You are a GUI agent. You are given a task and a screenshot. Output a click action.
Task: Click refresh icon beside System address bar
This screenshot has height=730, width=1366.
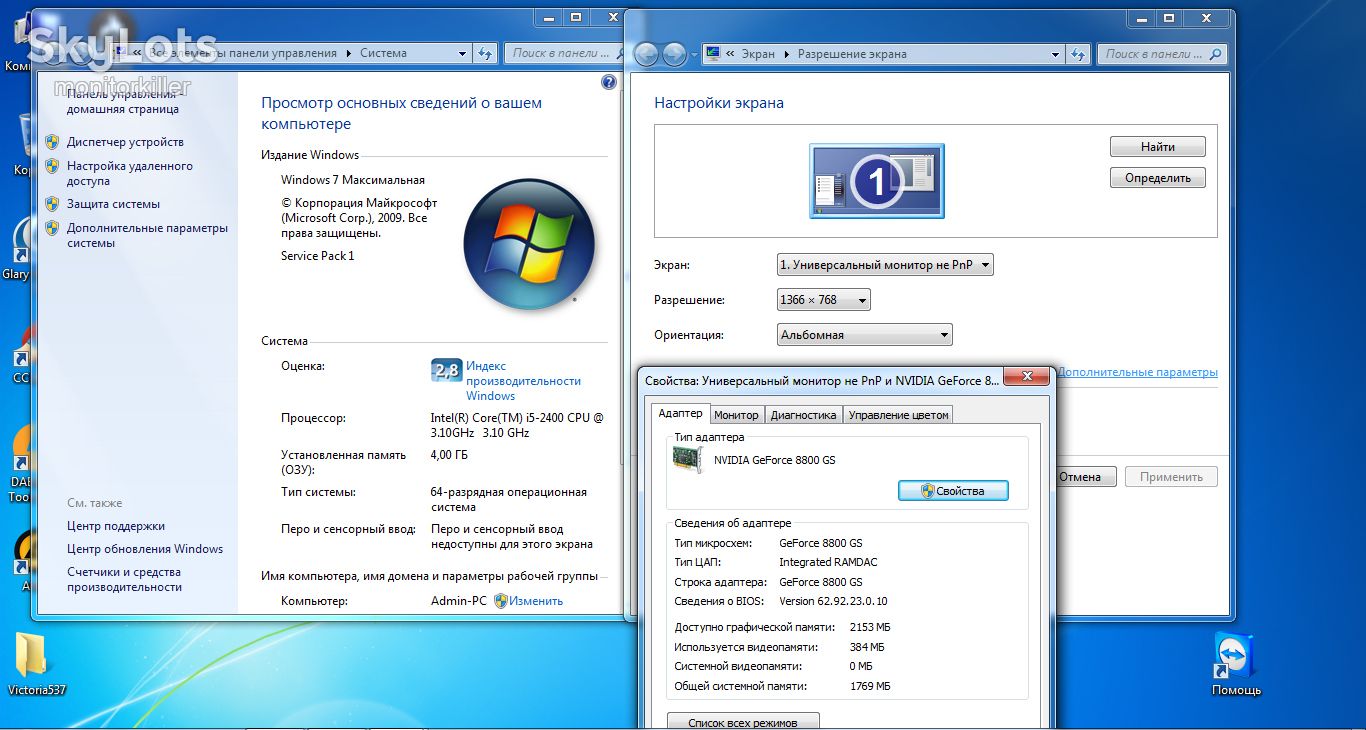coord(485,53)
